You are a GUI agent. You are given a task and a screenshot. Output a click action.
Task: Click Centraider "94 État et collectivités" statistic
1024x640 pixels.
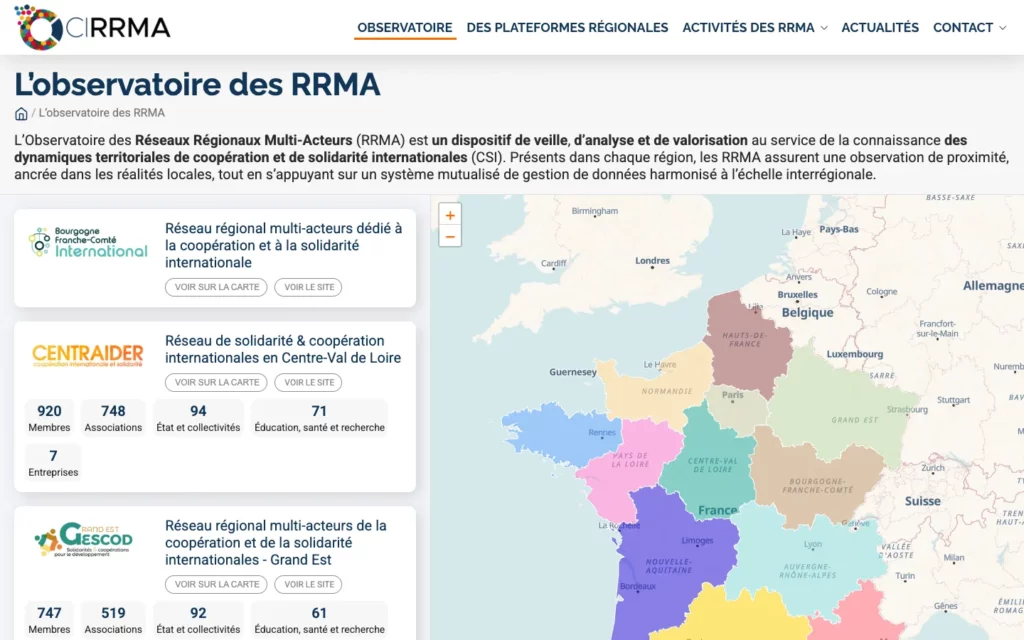198,418
